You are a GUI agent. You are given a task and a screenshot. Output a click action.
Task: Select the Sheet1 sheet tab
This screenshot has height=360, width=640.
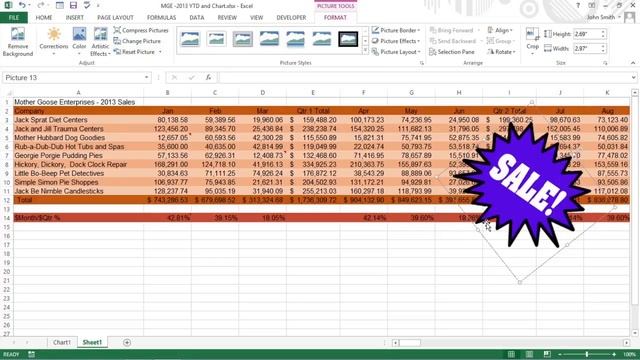point(92,342)
